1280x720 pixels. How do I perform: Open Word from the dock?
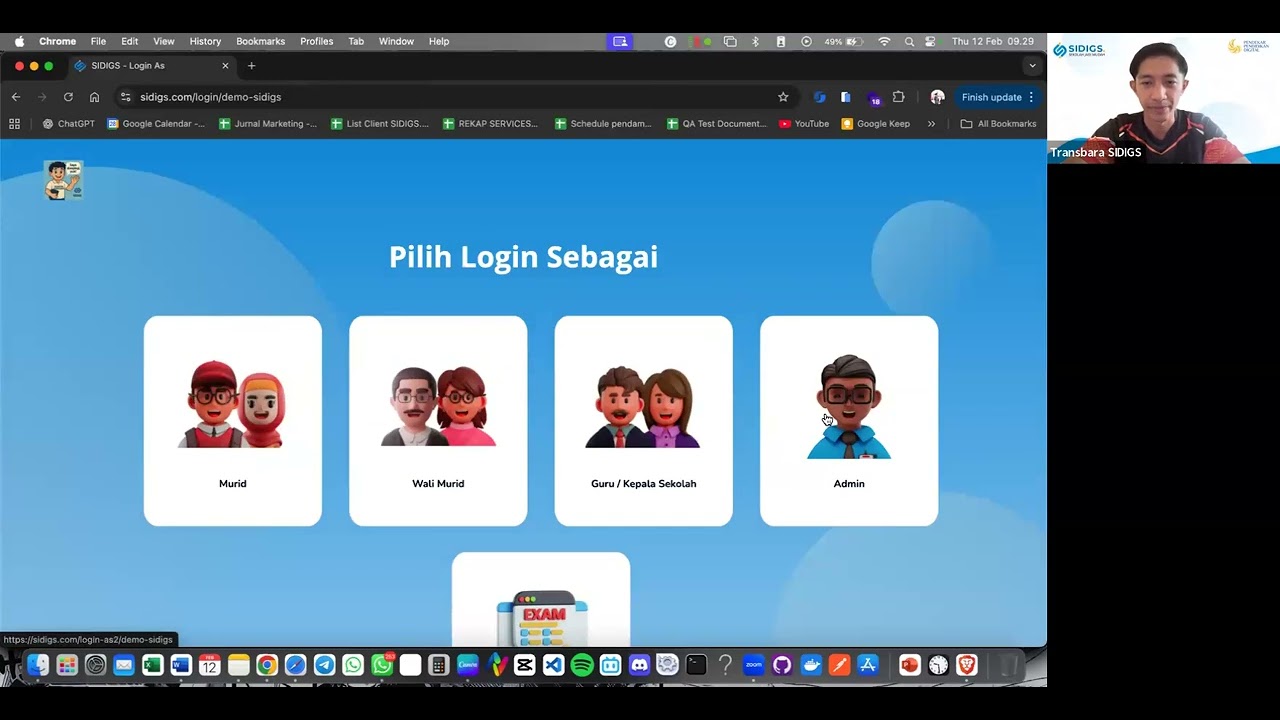(x=181, y=665)
